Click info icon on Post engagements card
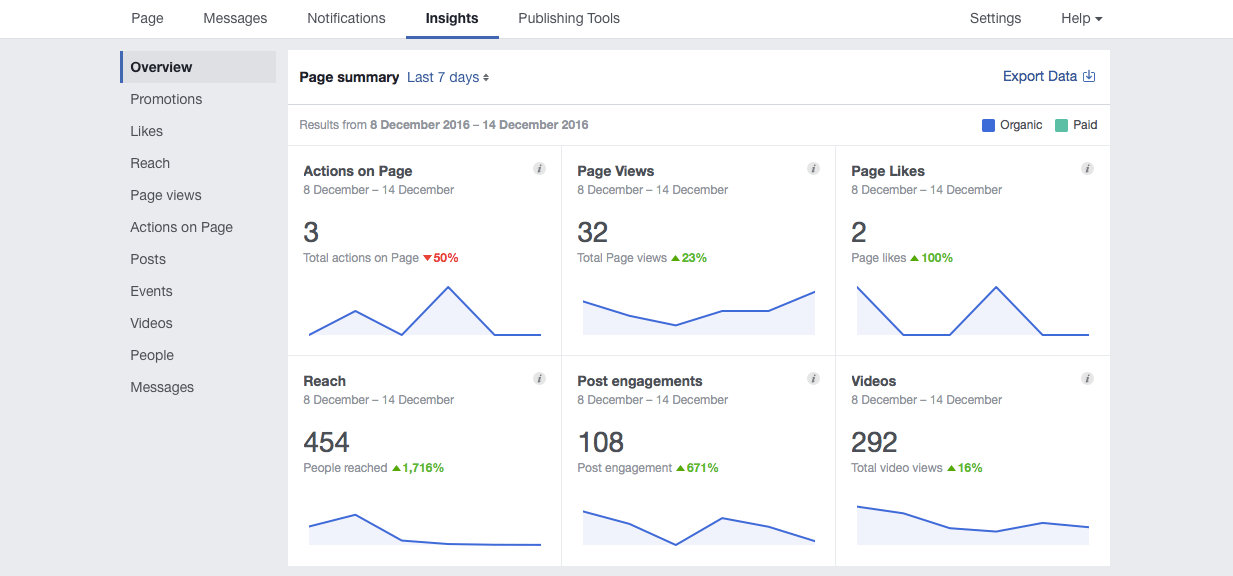The image size is (1233, 576). (x=814, y=379)
